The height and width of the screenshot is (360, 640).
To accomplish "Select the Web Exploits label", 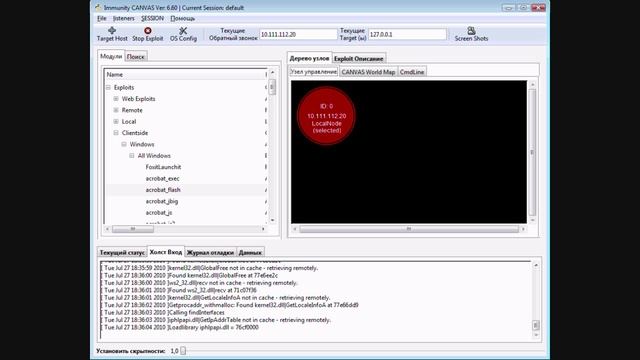I will [x=138, y=99].
